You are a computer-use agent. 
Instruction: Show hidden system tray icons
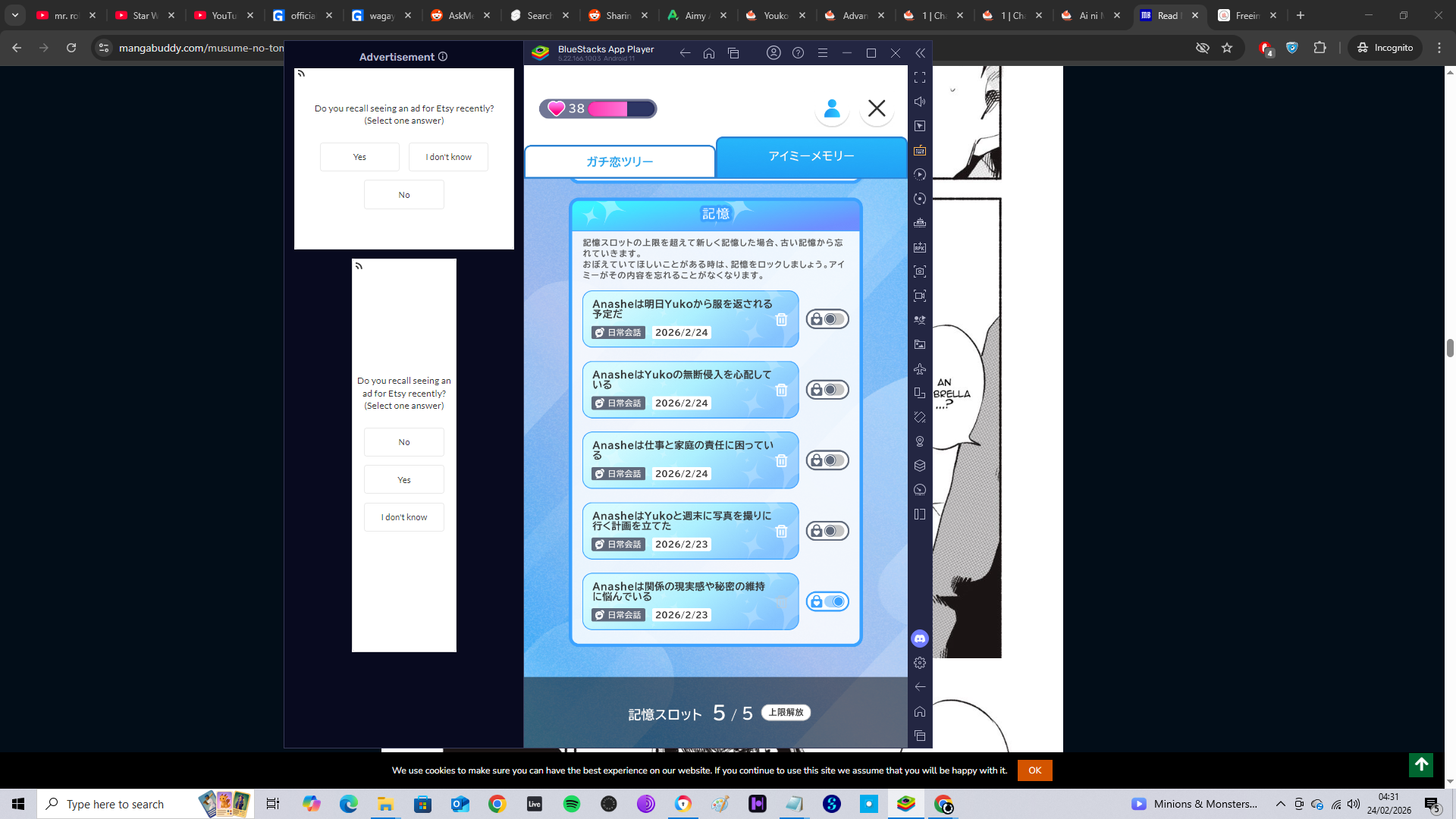click(x=1280, y=804)
